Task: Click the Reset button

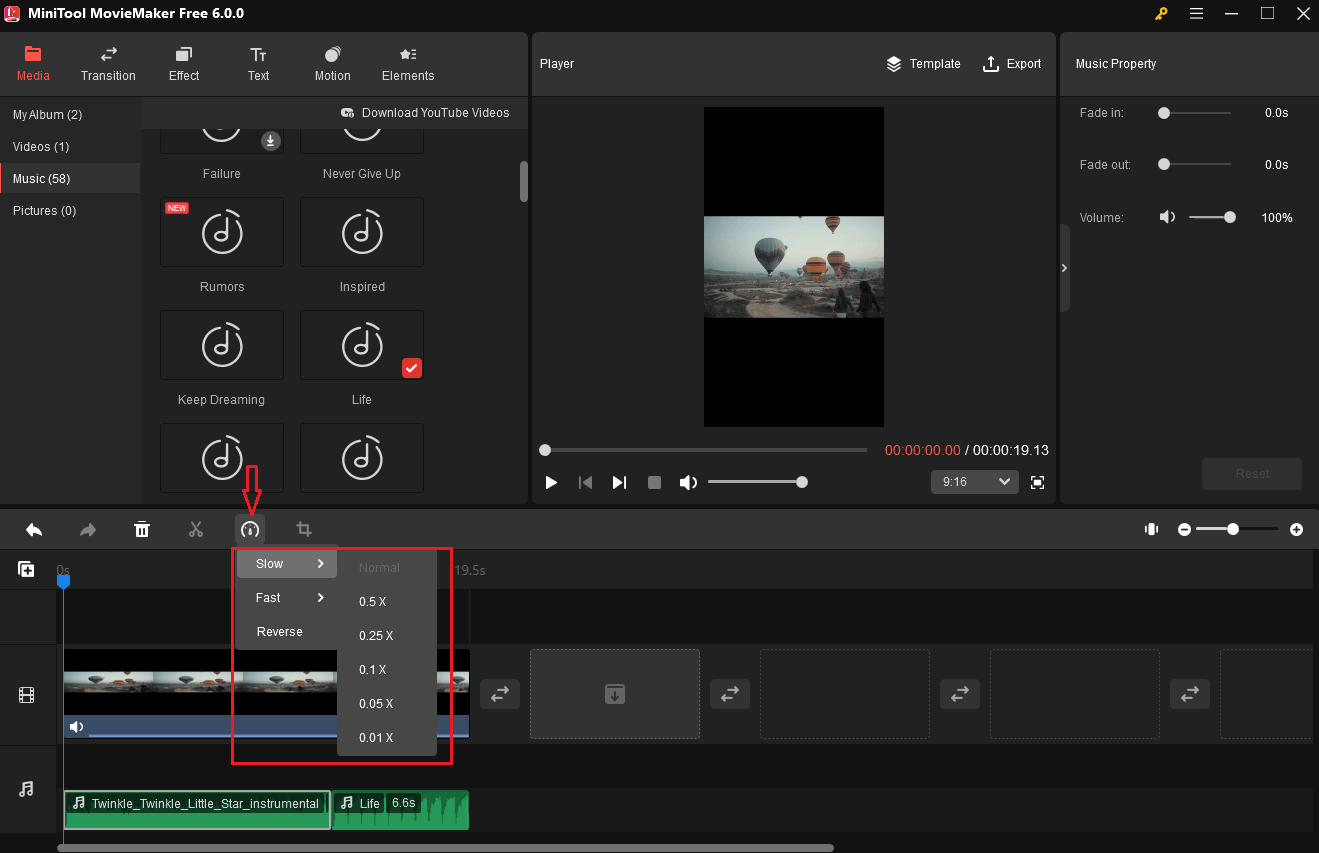Action: (1252, 474)
